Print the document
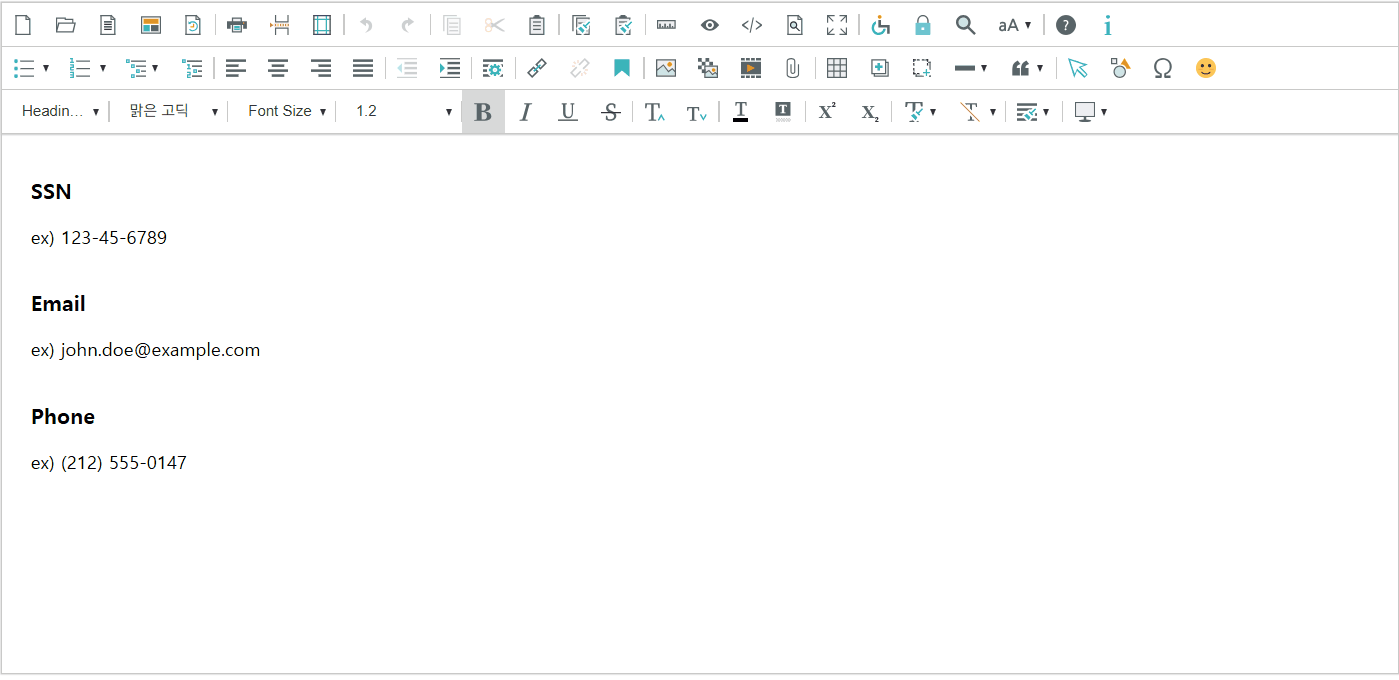 (x=237, y=25)
